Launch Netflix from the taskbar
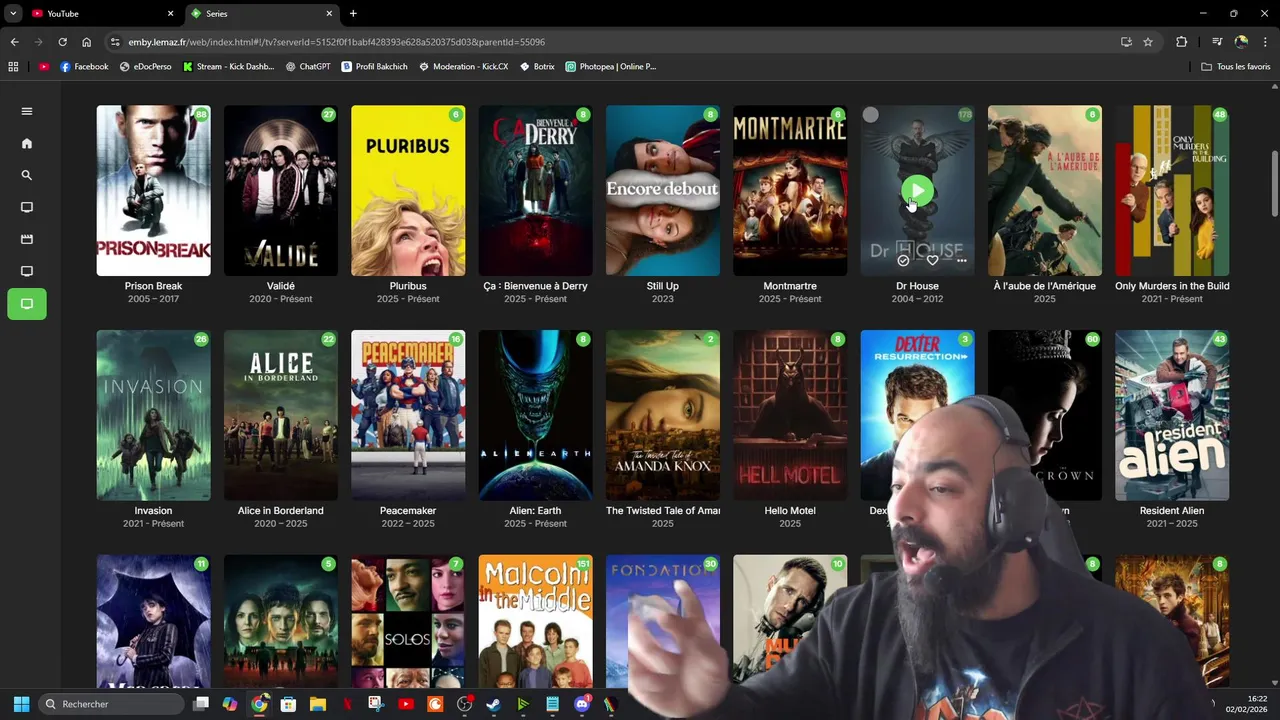The height and width of the screenshot is (720, 1280). point(347,704)
